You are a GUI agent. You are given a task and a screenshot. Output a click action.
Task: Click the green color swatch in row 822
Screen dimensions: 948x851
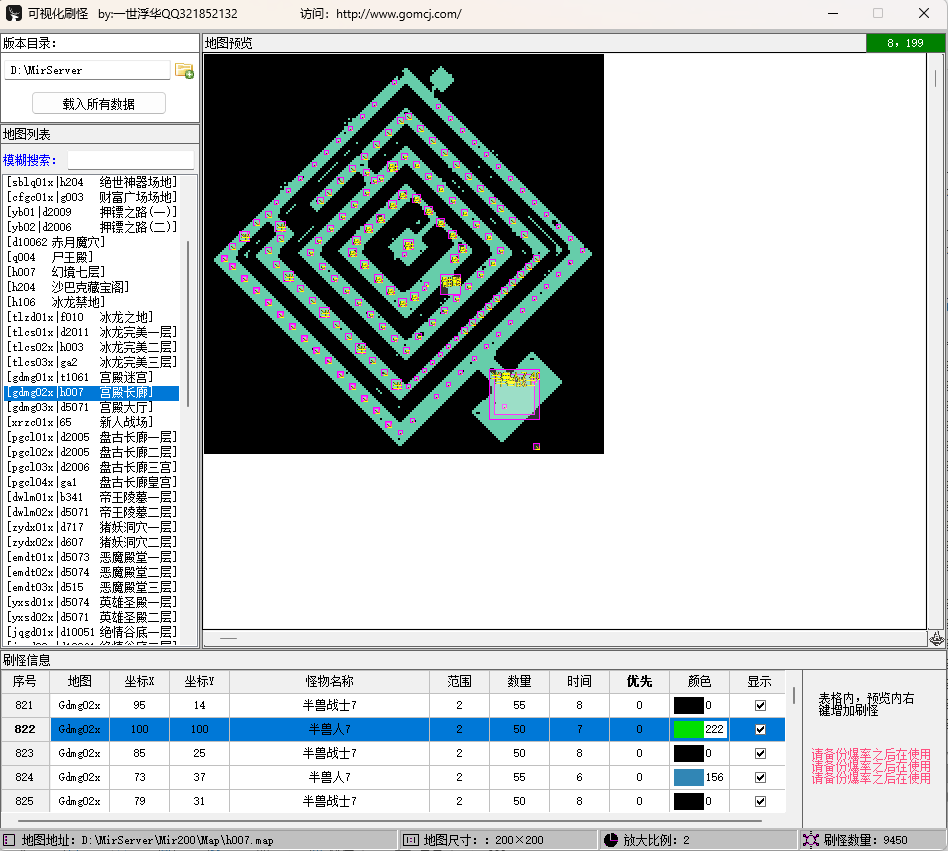pos(688,729)
